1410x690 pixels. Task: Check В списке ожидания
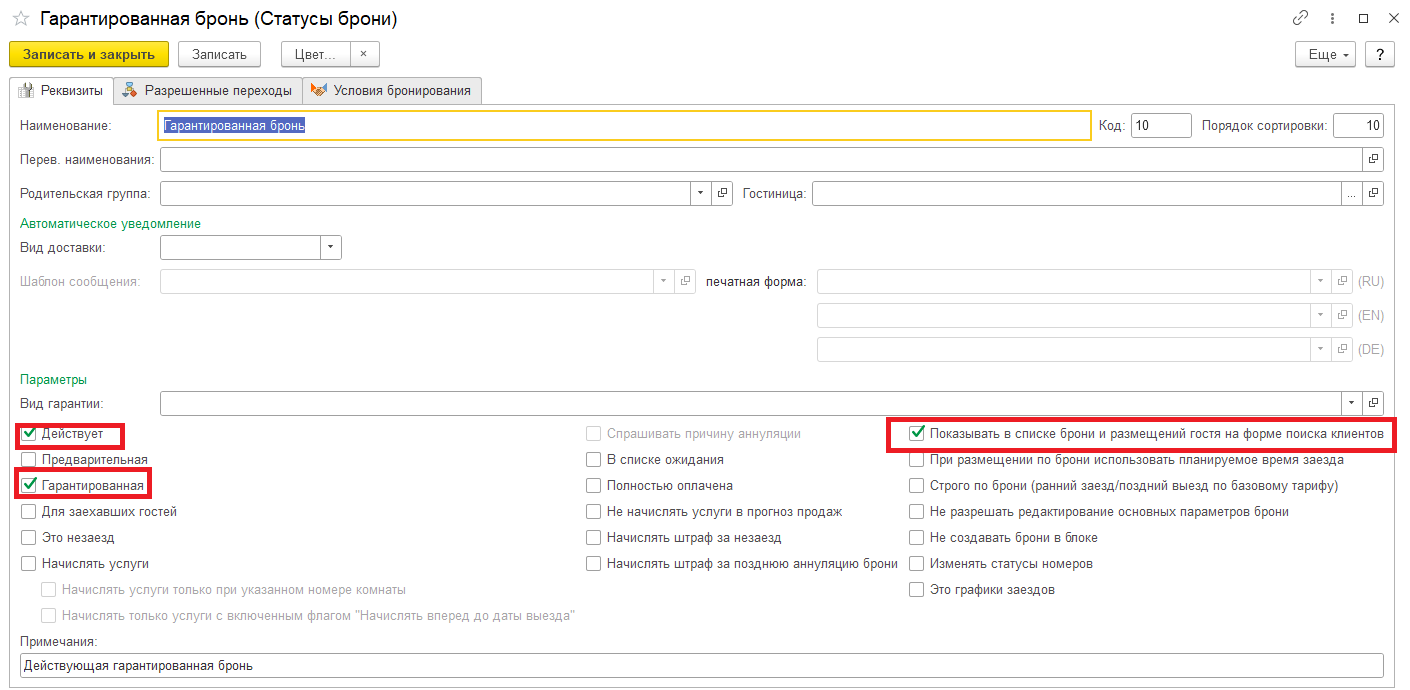594,460
